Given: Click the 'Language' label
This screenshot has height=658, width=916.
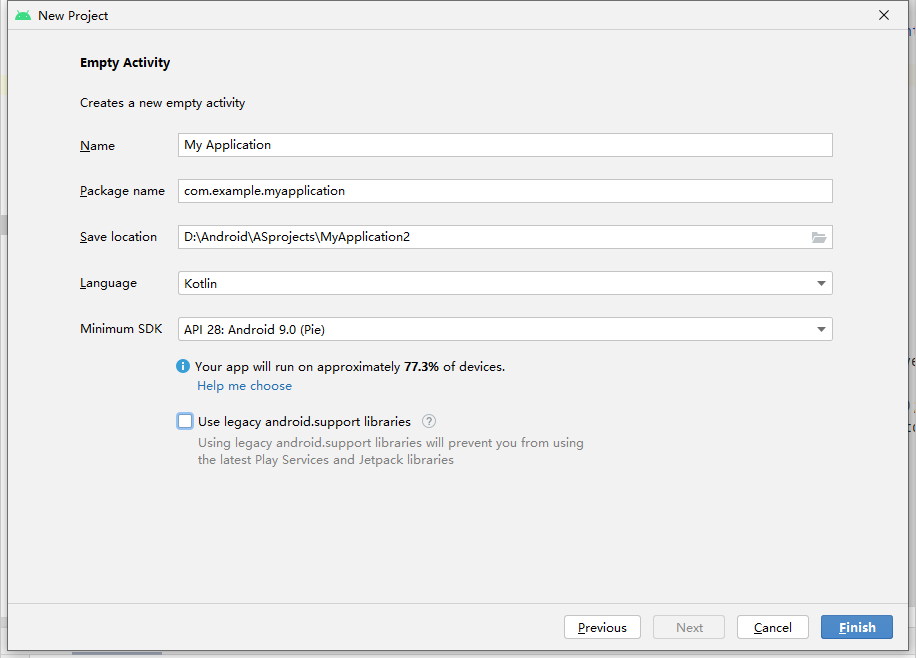Looking at the screenshot, I should click(108, 283).
